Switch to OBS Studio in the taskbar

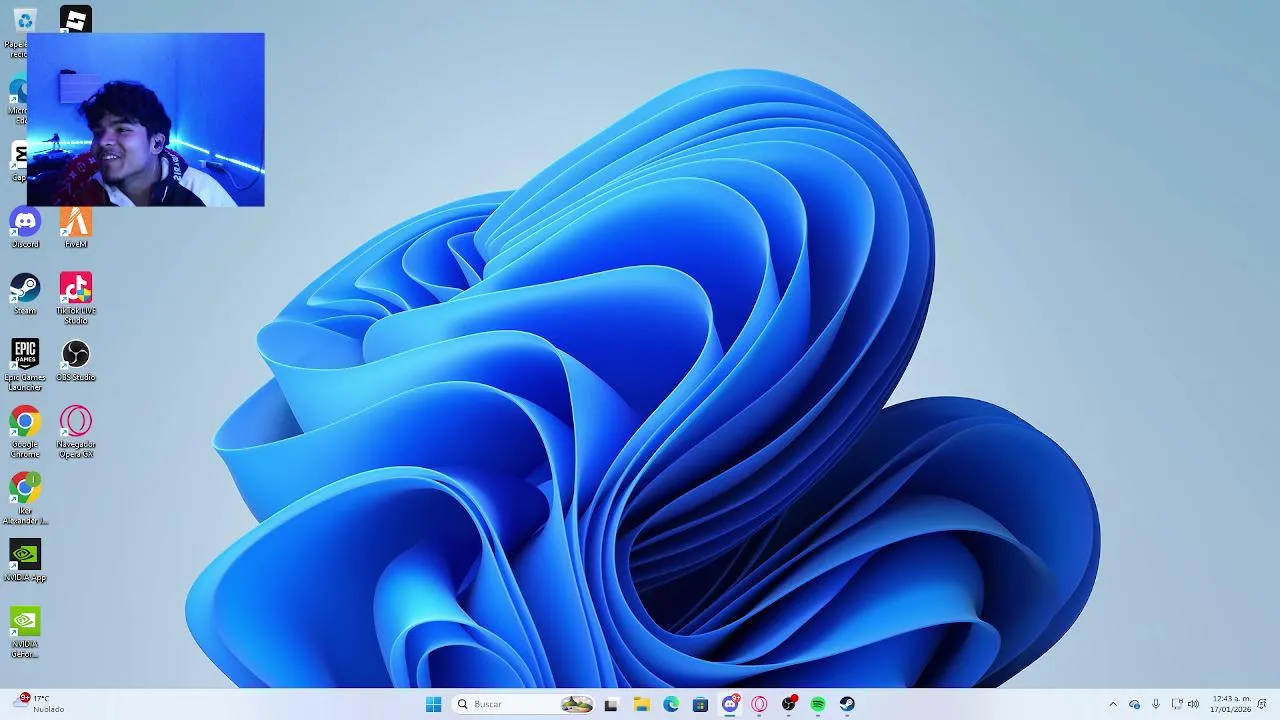pyautogui.click(x=789, y=705)
